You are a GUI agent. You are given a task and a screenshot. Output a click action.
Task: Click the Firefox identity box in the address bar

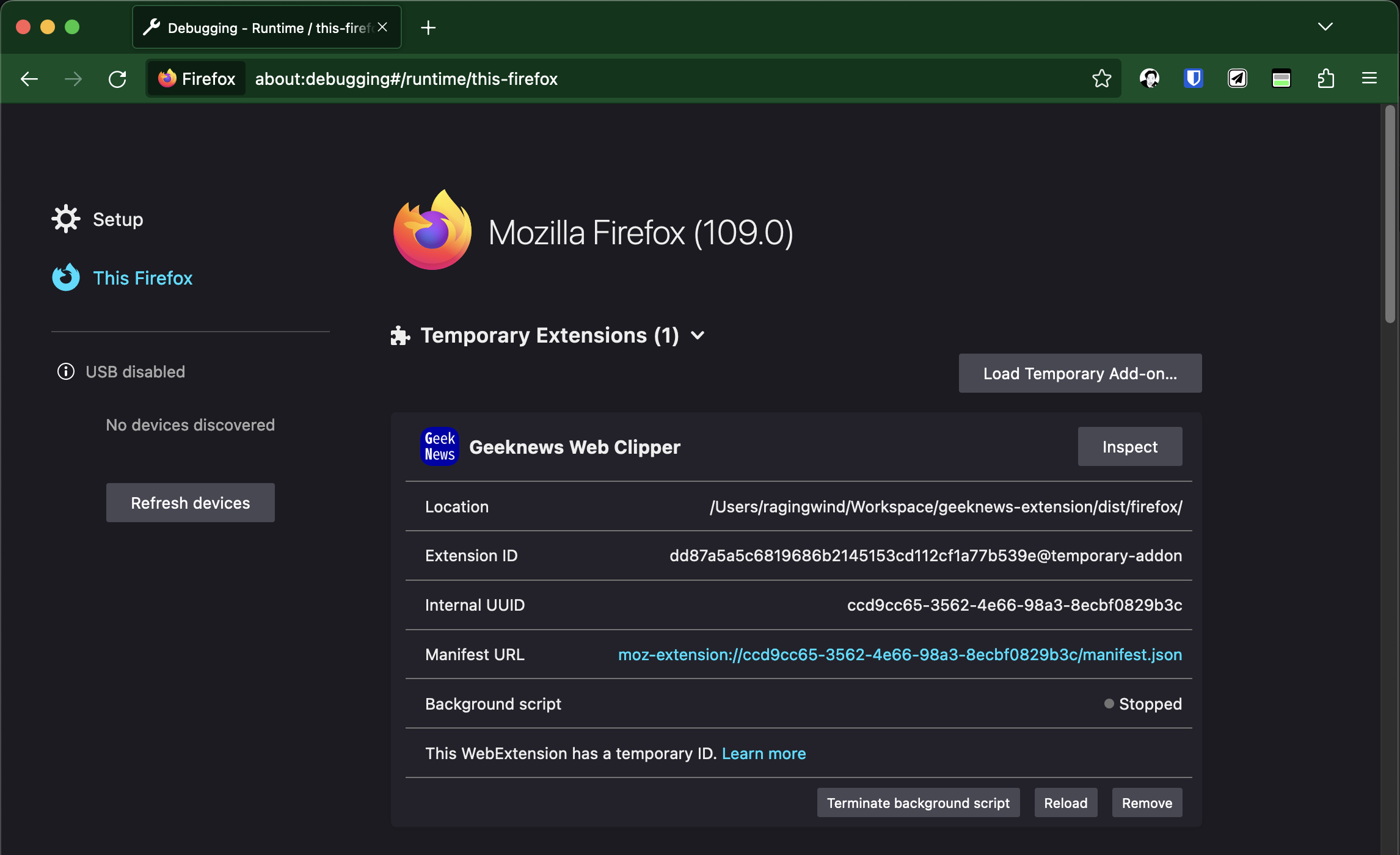click(197, 79)
